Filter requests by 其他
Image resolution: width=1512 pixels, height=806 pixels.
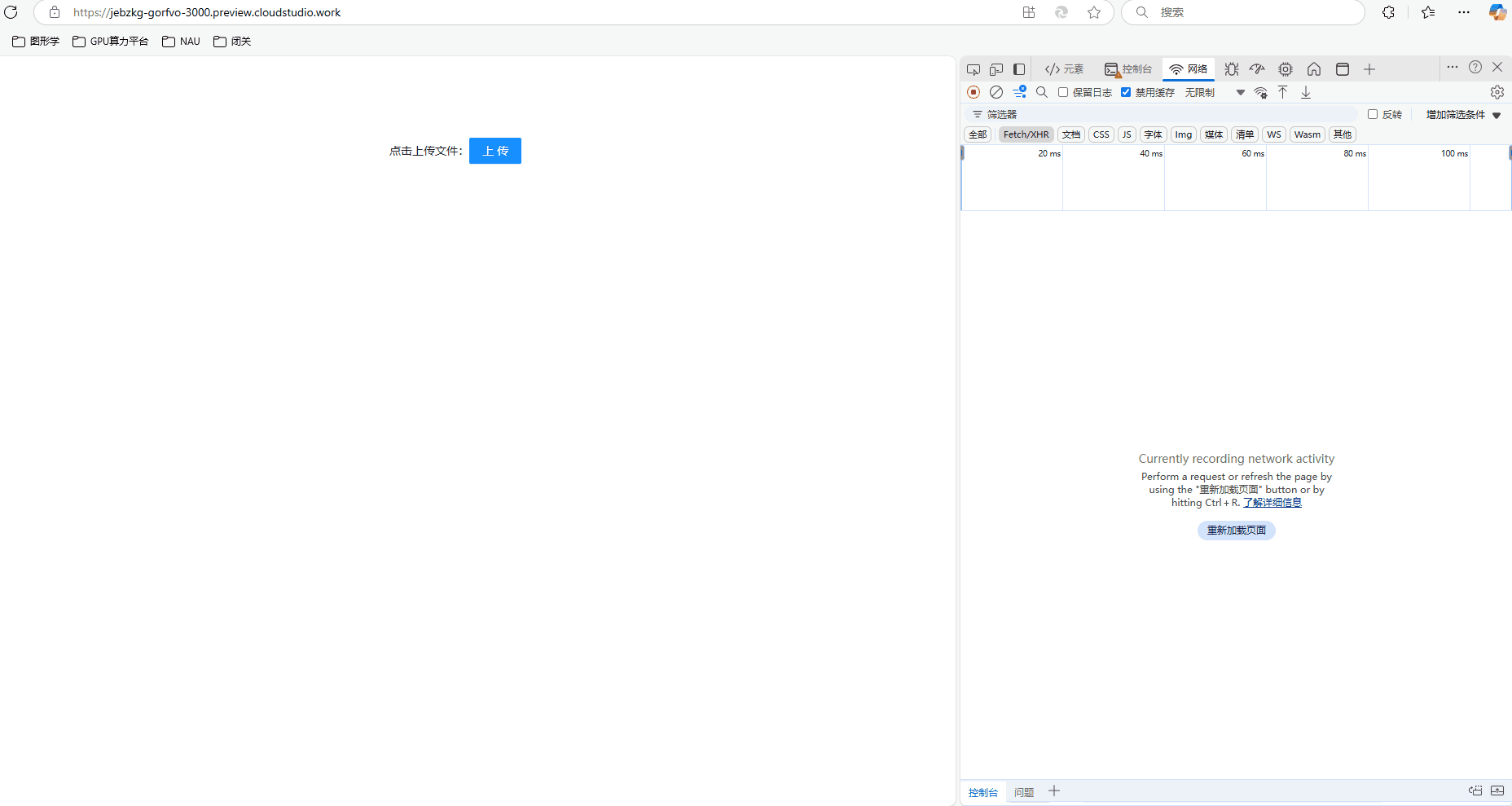pos(1343,134)
